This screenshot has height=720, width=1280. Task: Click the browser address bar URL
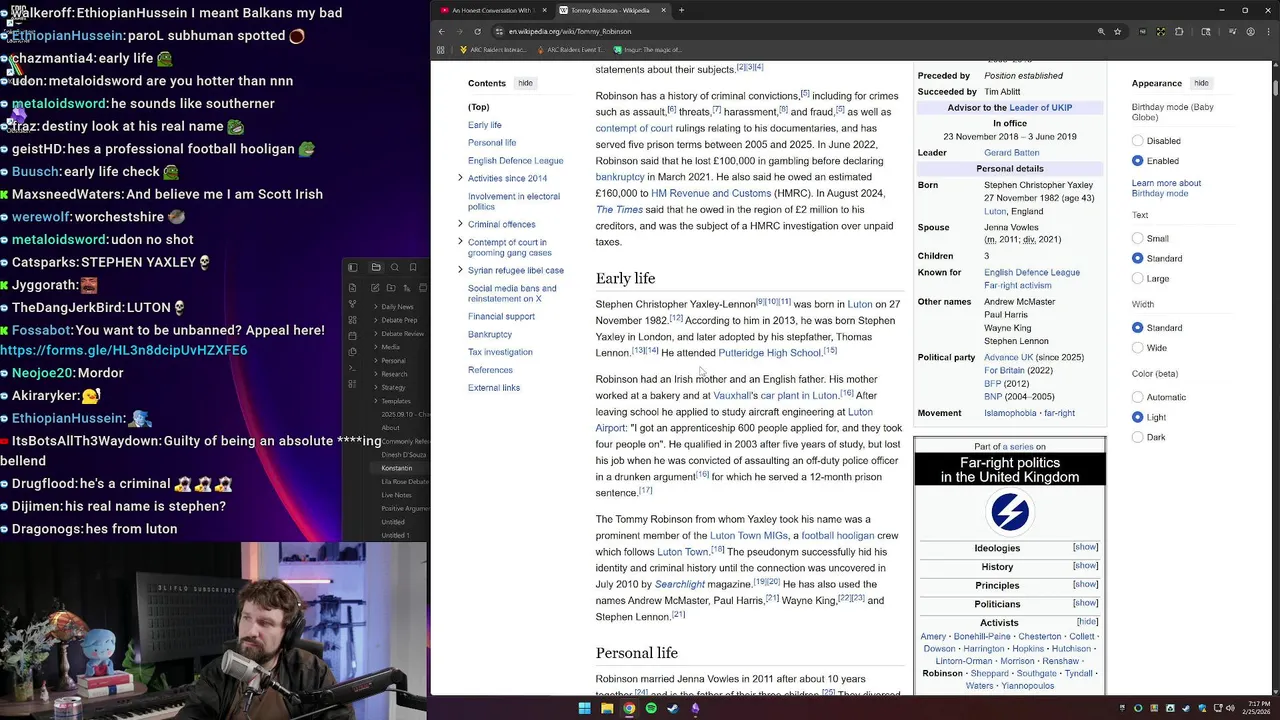coord(570,32)
